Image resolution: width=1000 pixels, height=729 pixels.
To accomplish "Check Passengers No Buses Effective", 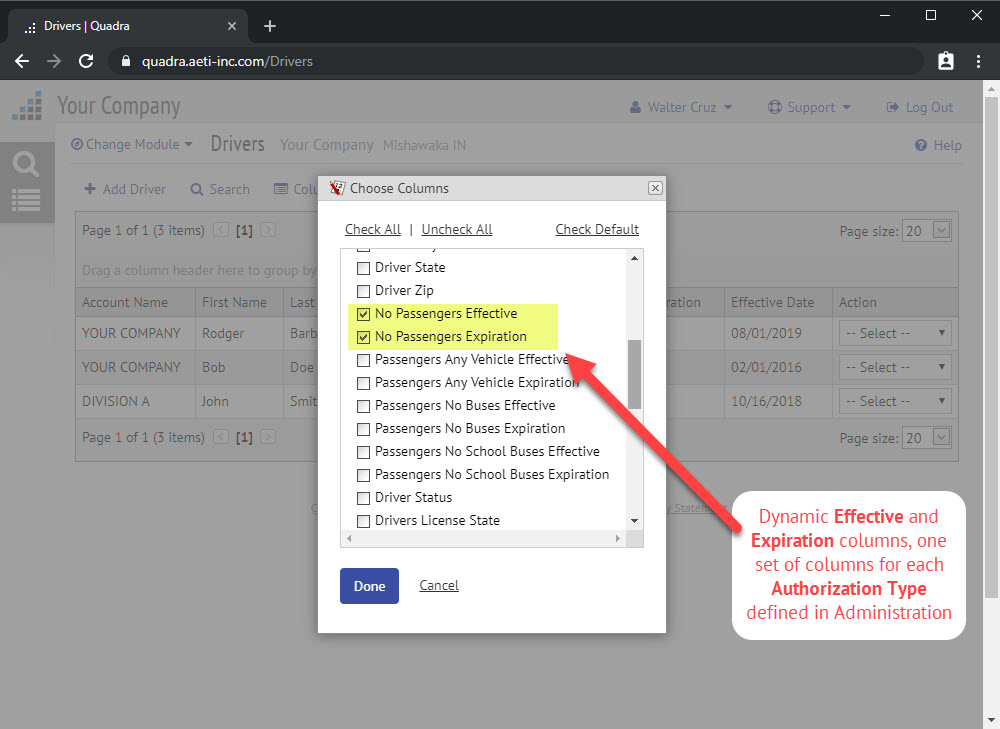I will [x=364, y=406].
